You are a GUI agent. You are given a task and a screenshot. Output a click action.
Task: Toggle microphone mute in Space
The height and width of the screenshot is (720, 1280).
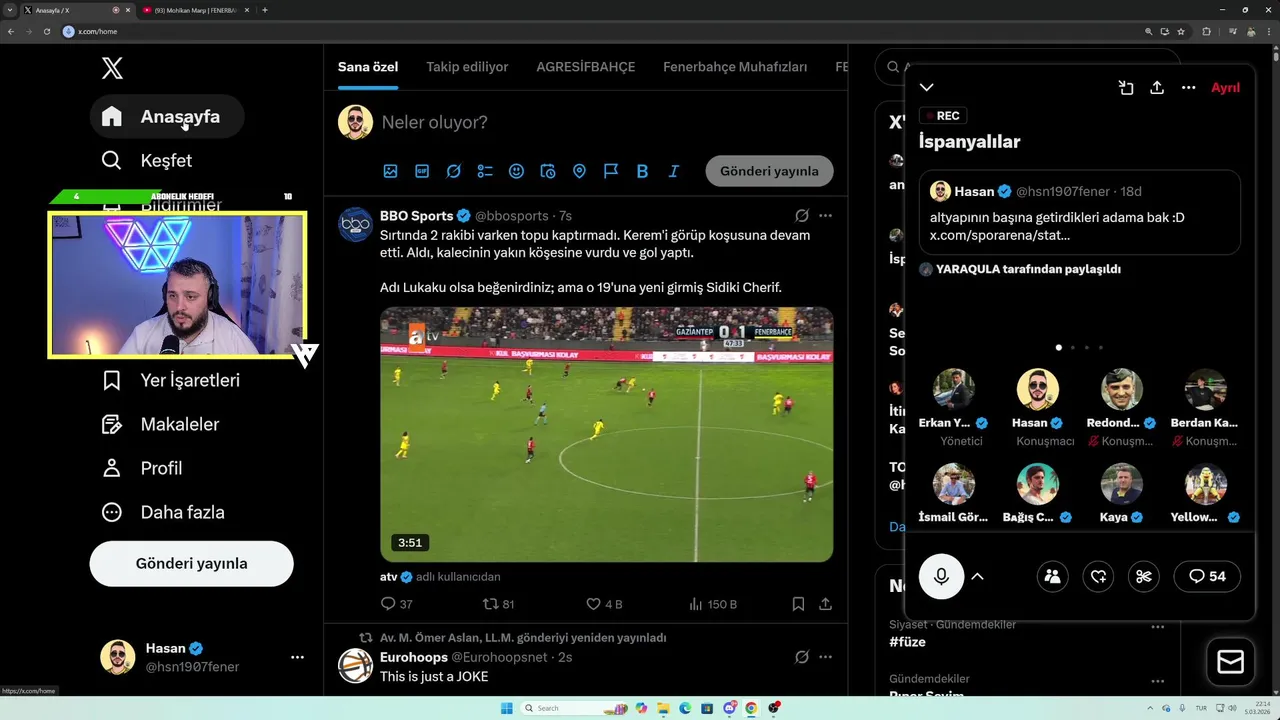click(941, 576)
